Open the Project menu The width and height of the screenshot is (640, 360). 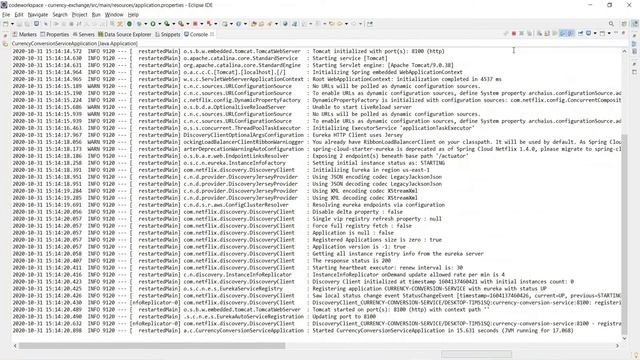tap(80, 15)
